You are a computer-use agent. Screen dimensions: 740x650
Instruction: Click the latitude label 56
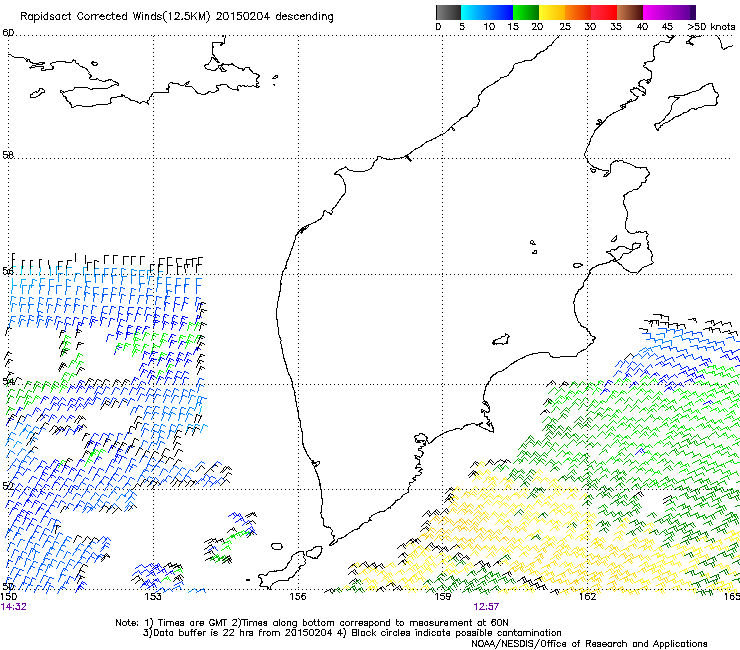[8, 270]
